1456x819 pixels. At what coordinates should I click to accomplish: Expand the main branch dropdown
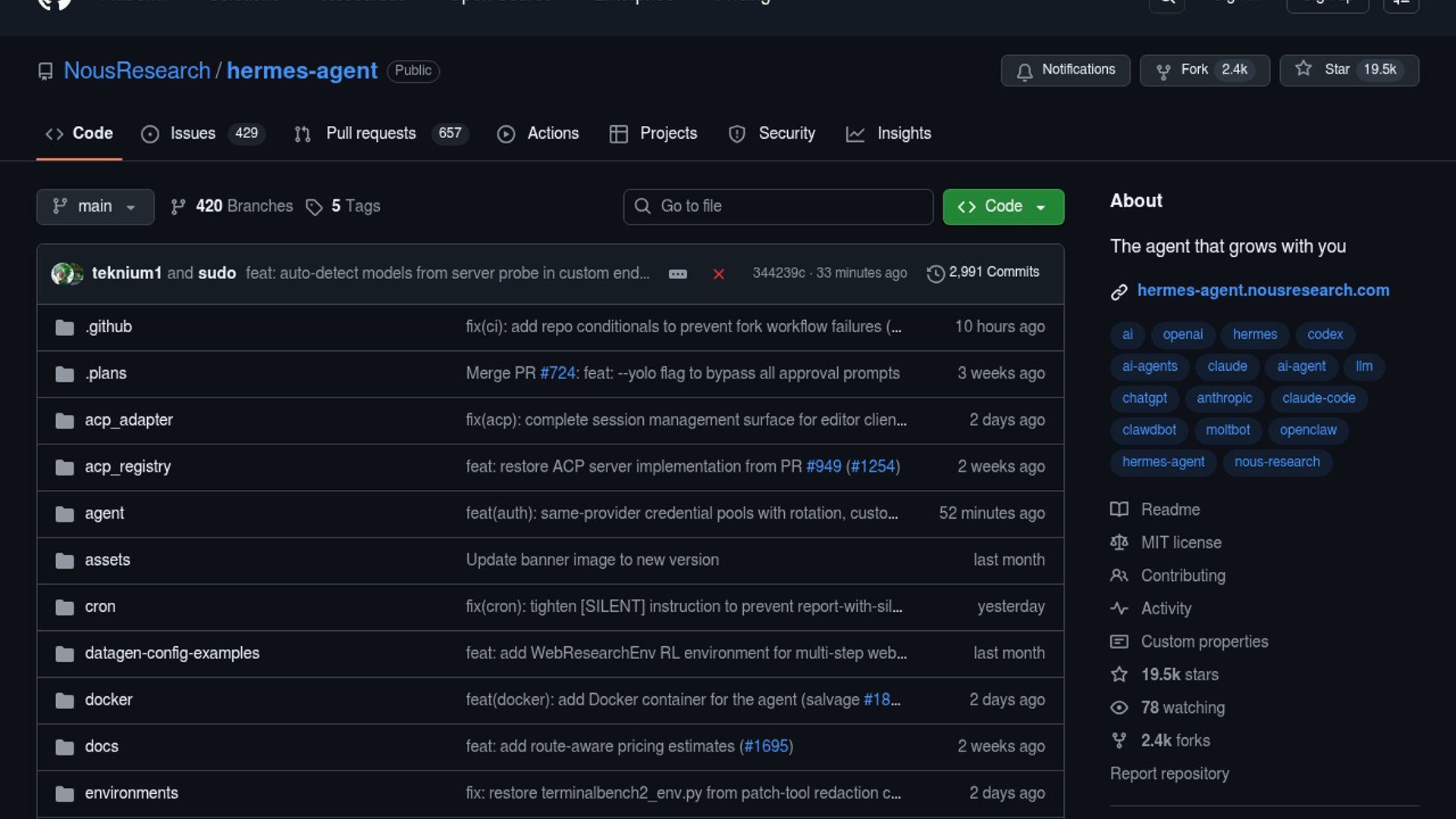[95, 206]
